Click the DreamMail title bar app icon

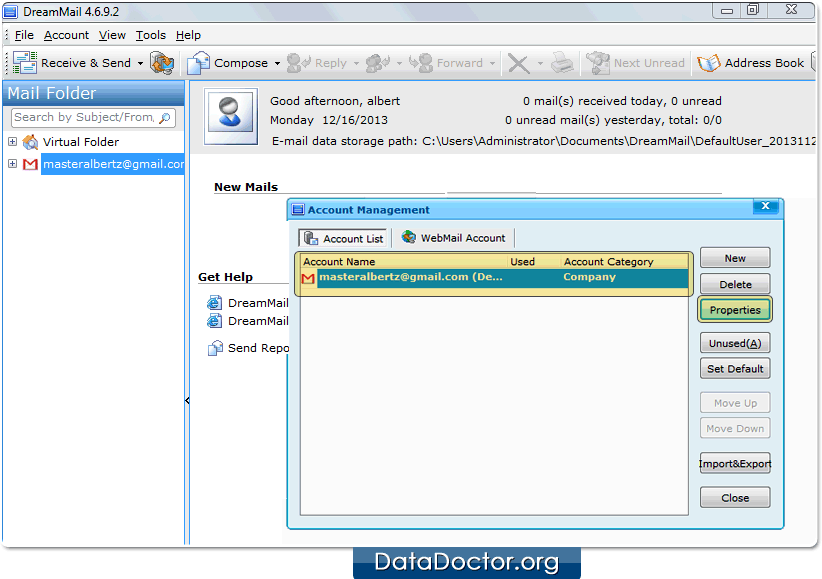click(x=10, y=12)
